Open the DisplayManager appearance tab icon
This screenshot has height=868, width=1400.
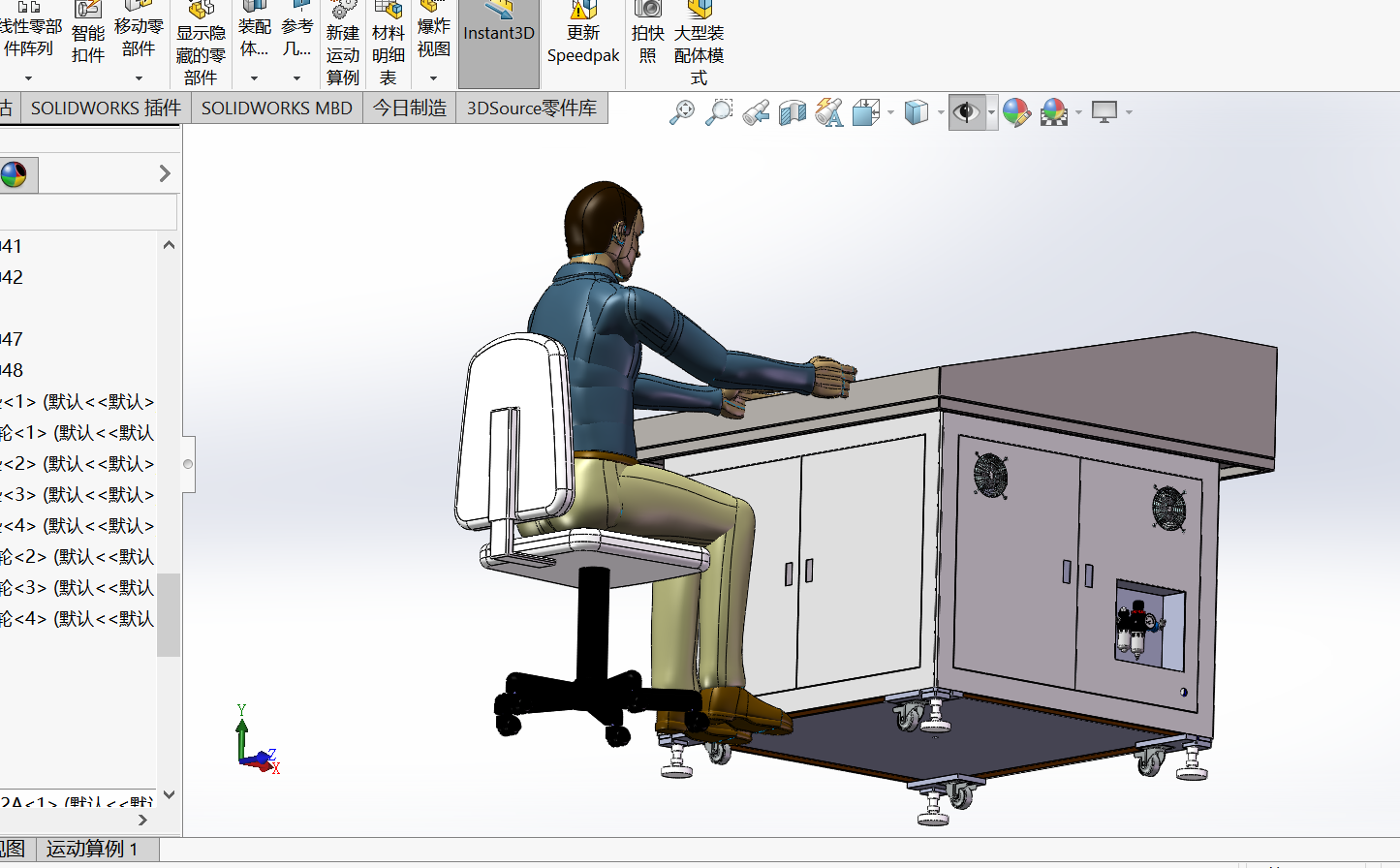coord(15,174)
